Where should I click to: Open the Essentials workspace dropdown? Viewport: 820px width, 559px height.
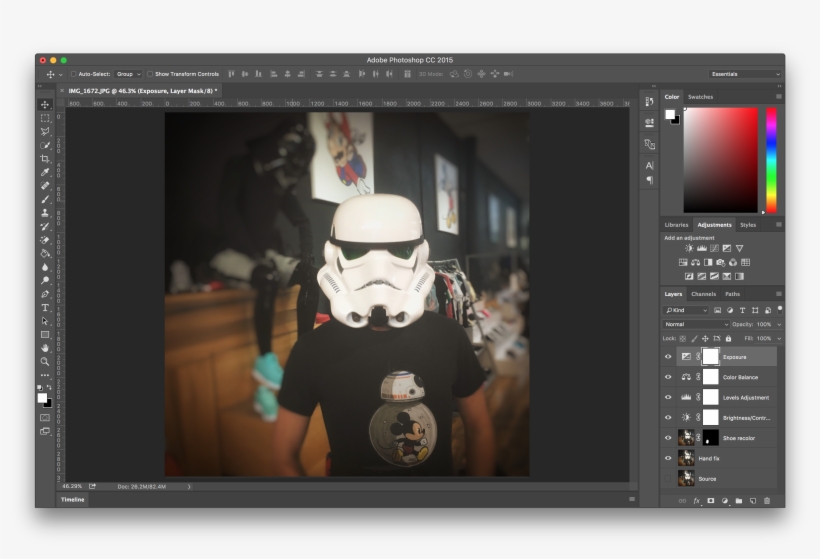pyautogui.click(x=745, y=74)
